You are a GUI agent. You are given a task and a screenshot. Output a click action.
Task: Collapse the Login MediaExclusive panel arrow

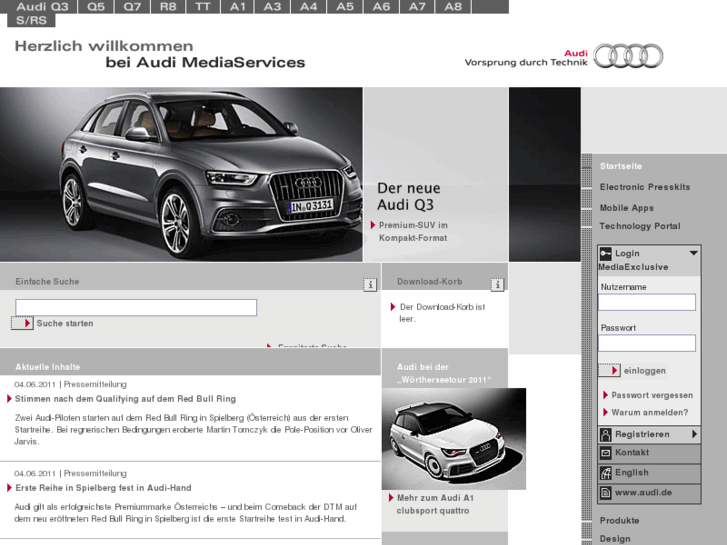click(693, 253)
